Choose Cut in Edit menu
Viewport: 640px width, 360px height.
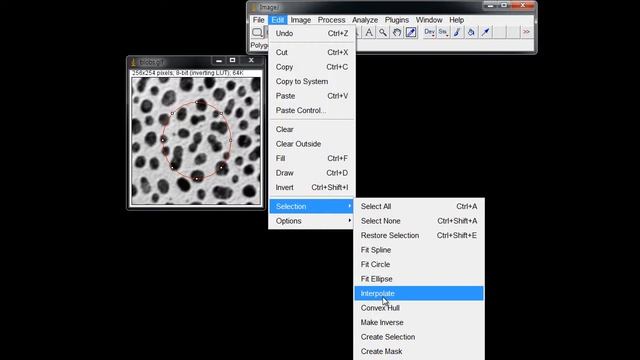click(x=311, y=52)
